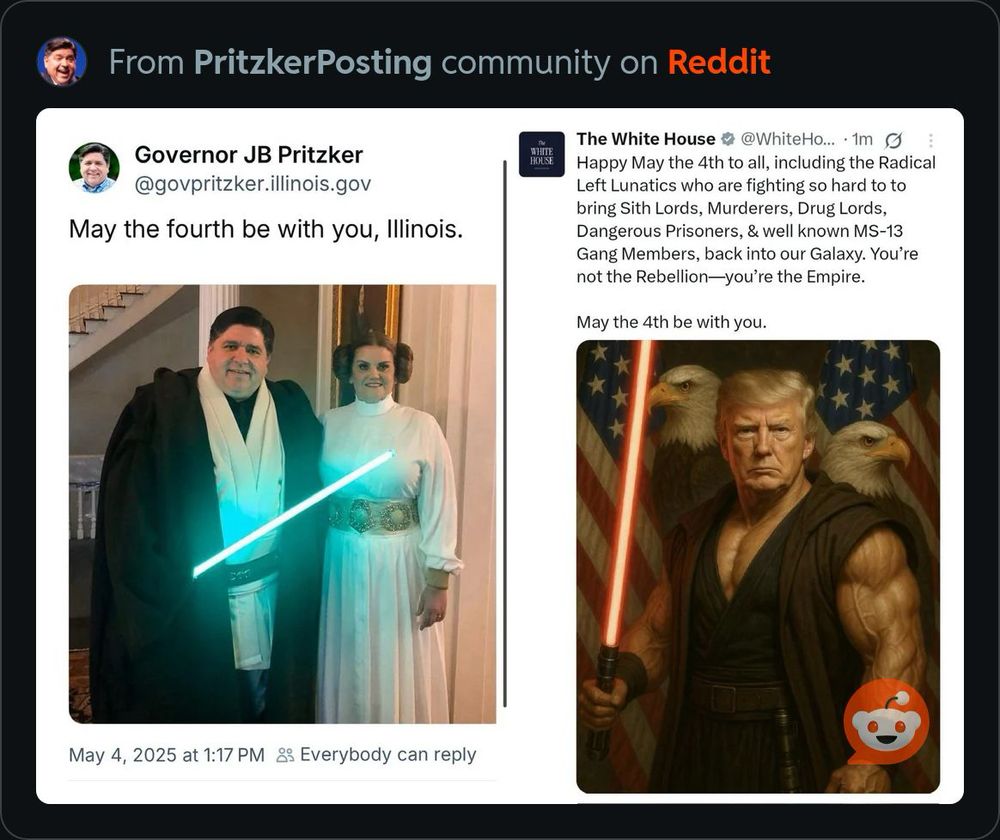
Task: Open the PritzkerPosting community link
Action: click(312, 63)
